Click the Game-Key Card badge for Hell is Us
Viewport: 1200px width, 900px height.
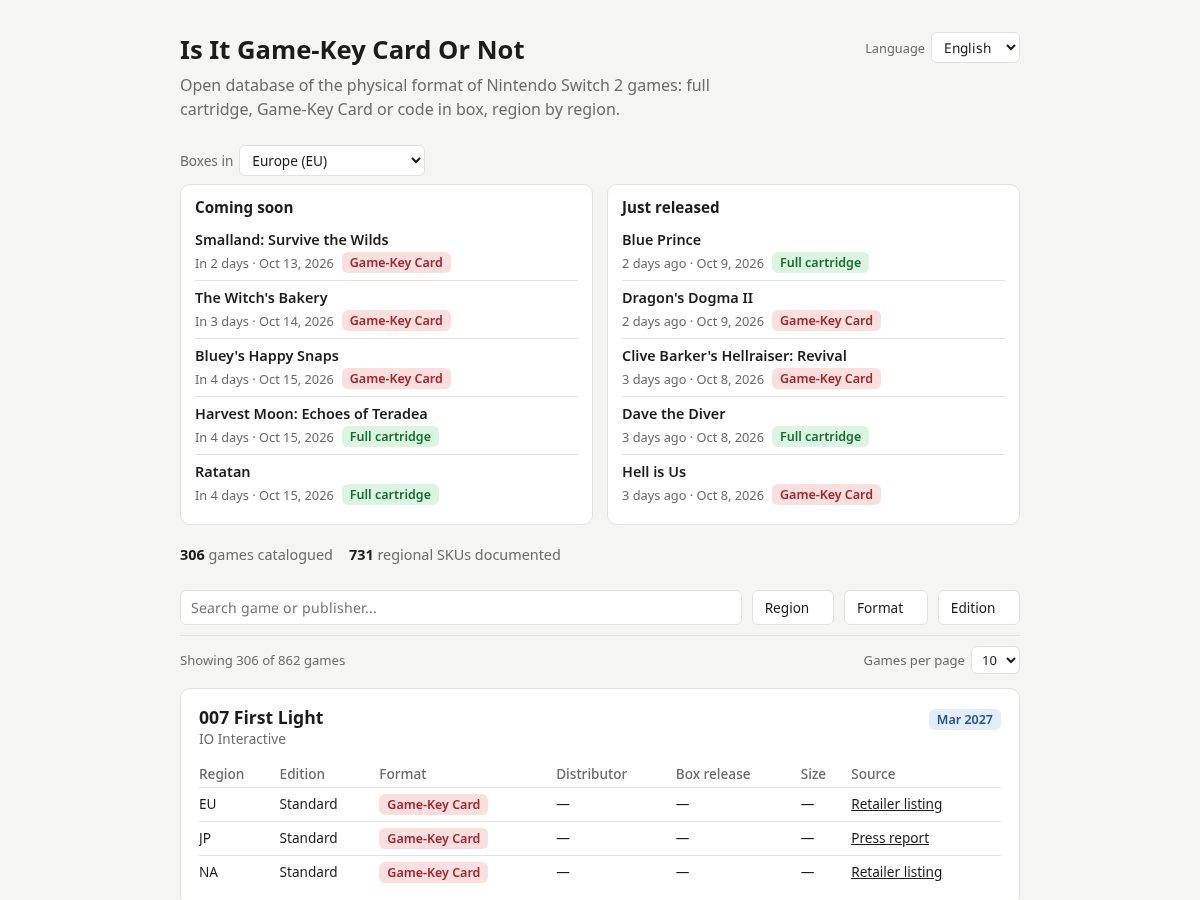(x=826, y=495)
